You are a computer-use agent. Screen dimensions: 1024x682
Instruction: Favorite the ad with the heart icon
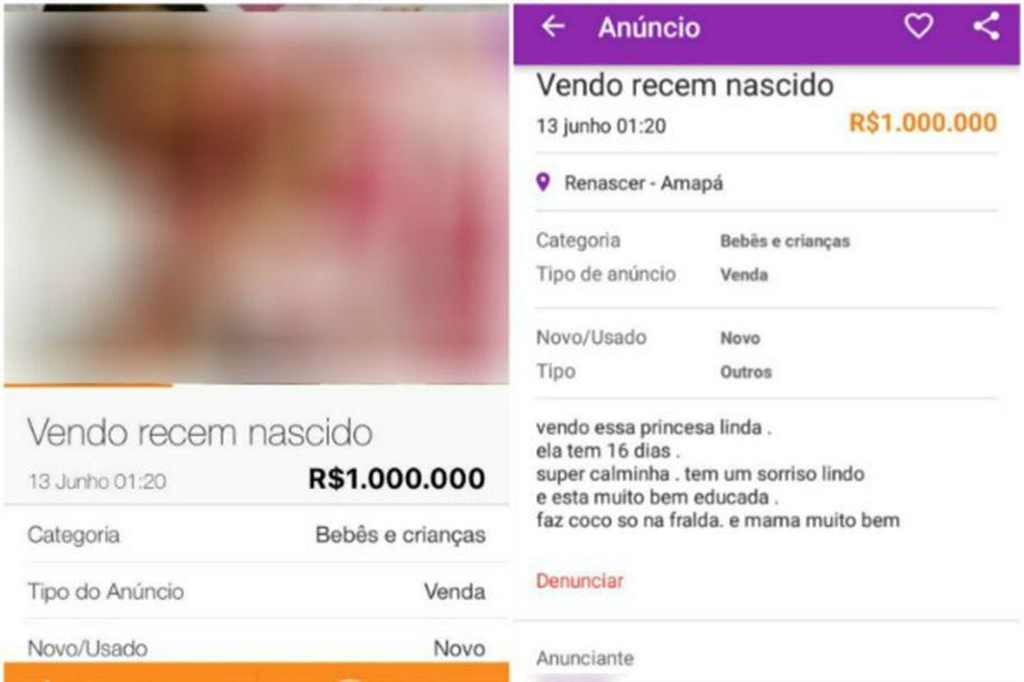point(918,26)
